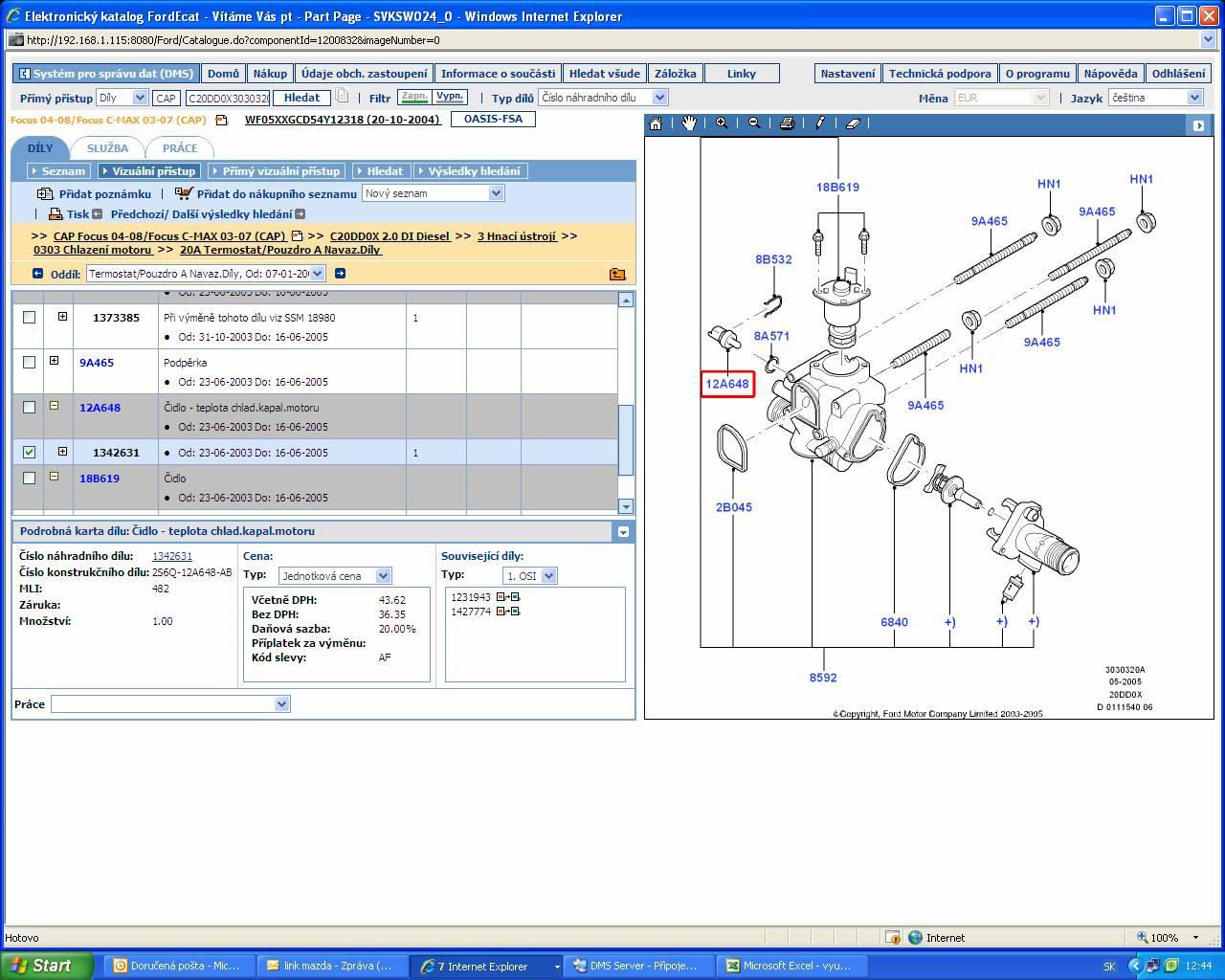Click the home icon in diagram toolbar
Image resolution: width=1225 pixels, height=980 pixels.
[656, 123]
